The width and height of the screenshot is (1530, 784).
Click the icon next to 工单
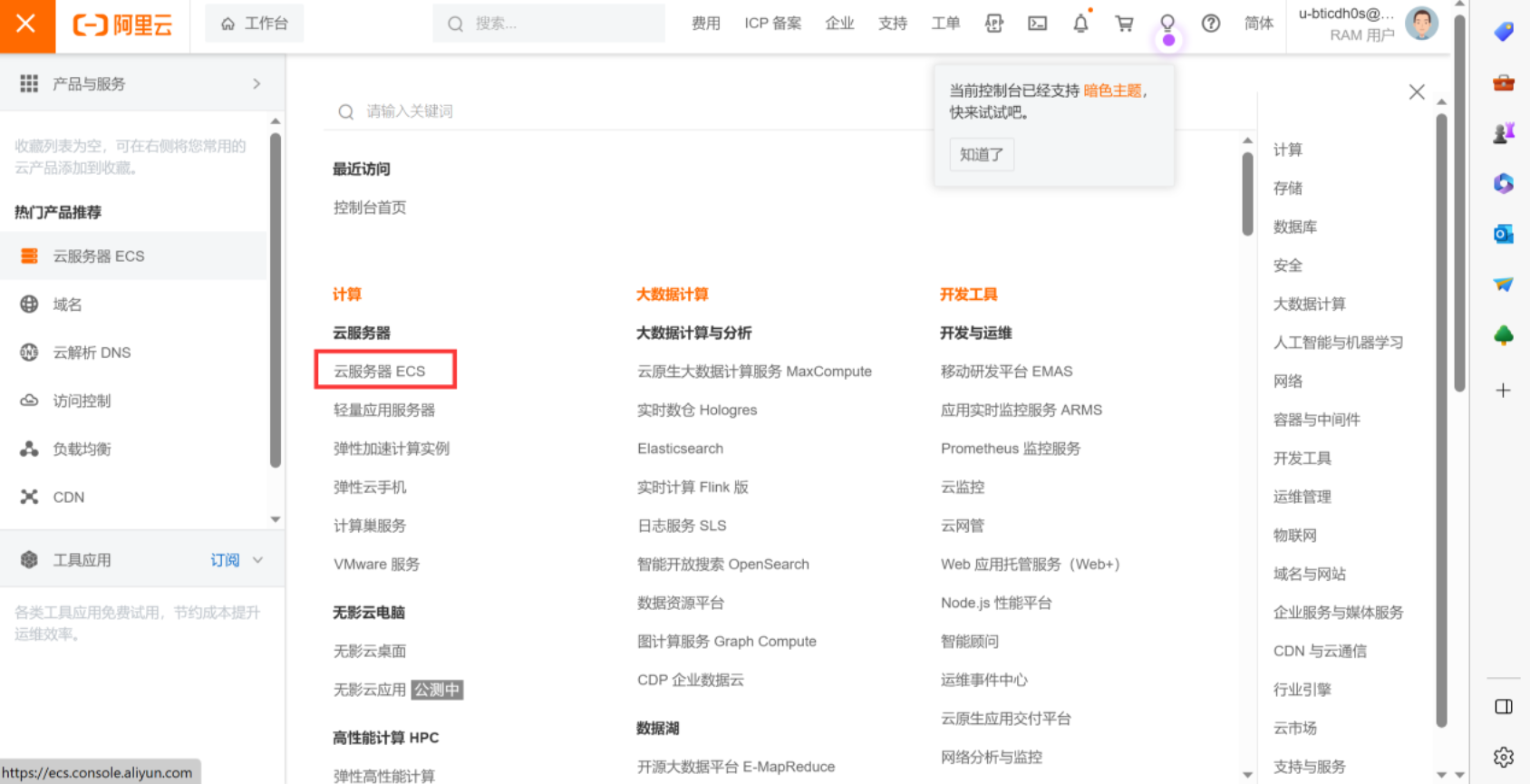pyautogui.click(x=994, y=24)
